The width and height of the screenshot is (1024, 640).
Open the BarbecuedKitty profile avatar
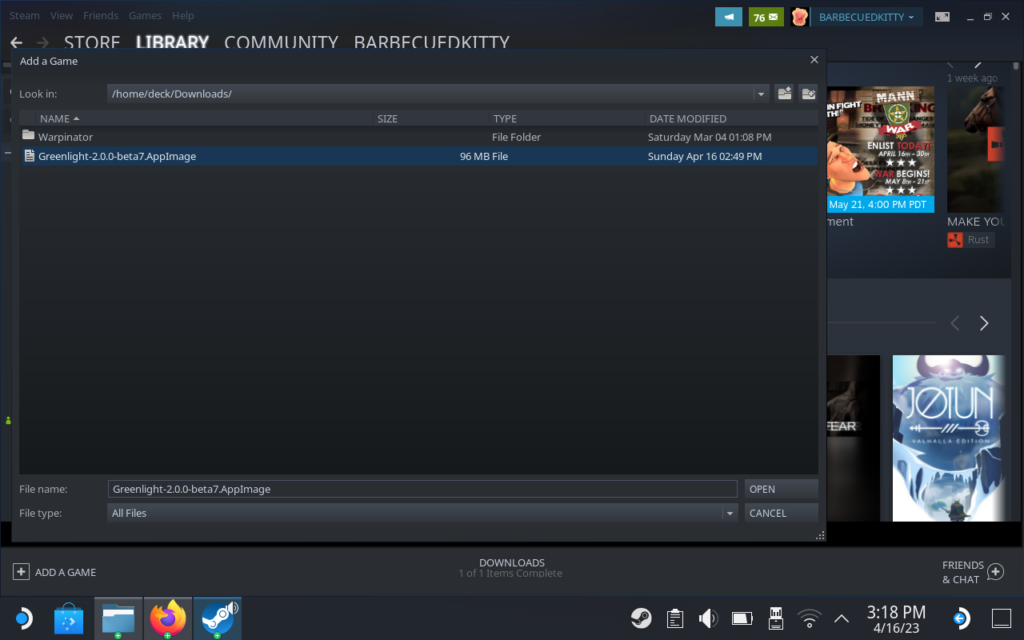coord(799,17)
